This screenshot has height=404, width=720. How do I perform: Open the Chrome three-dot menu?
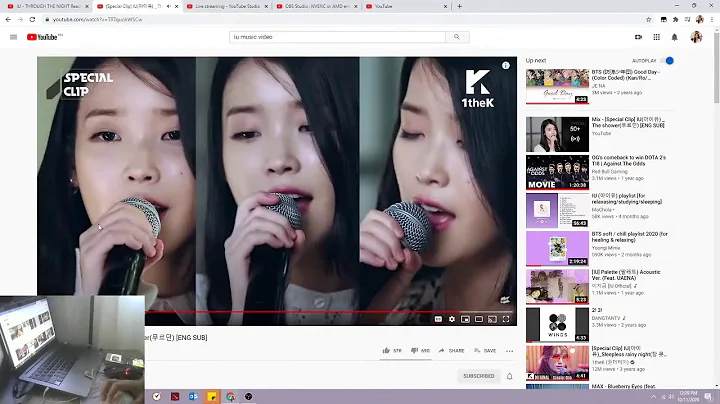click(712, 19)
